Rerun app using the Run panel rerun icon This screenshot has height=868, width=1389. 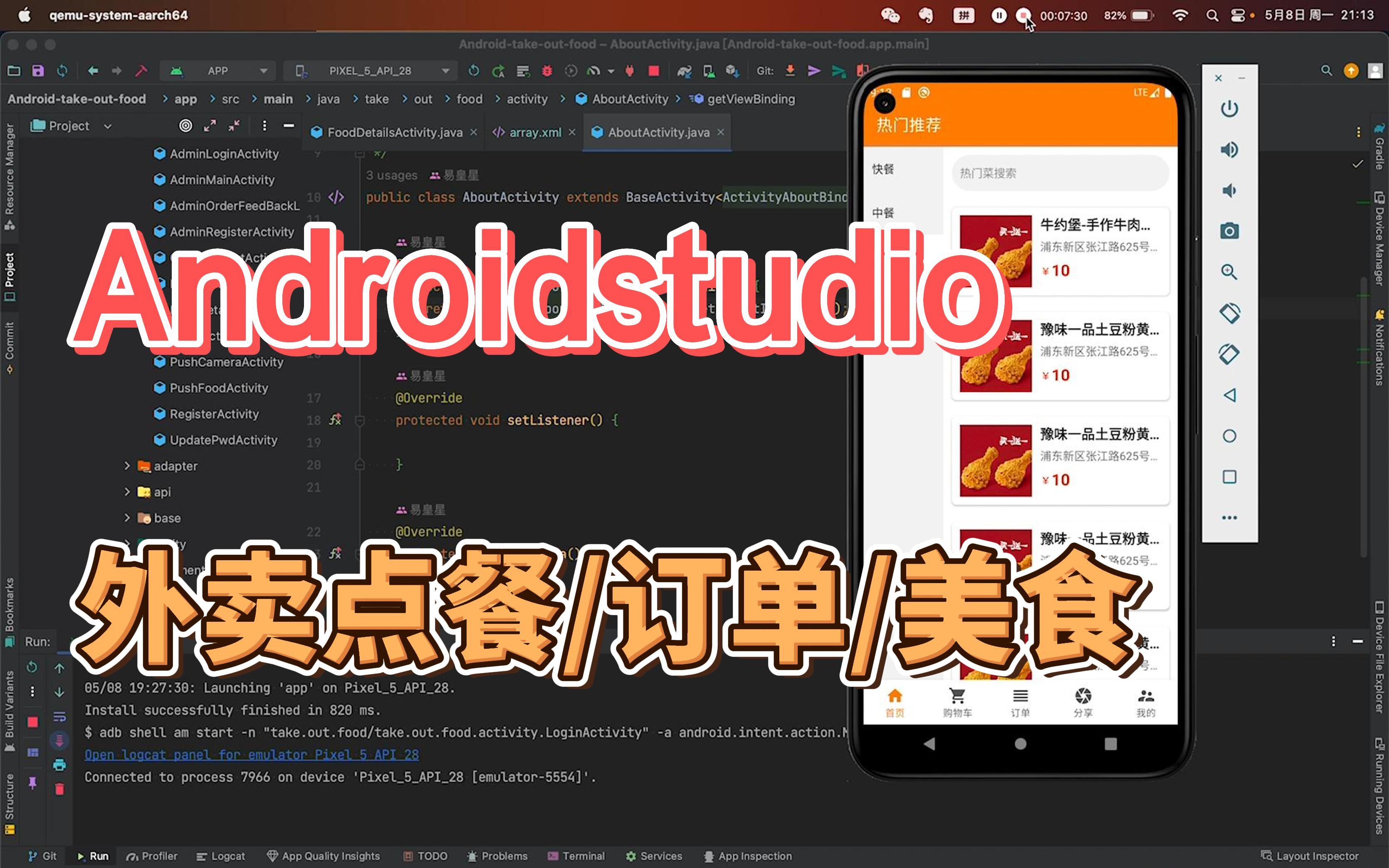click(32, 667)
